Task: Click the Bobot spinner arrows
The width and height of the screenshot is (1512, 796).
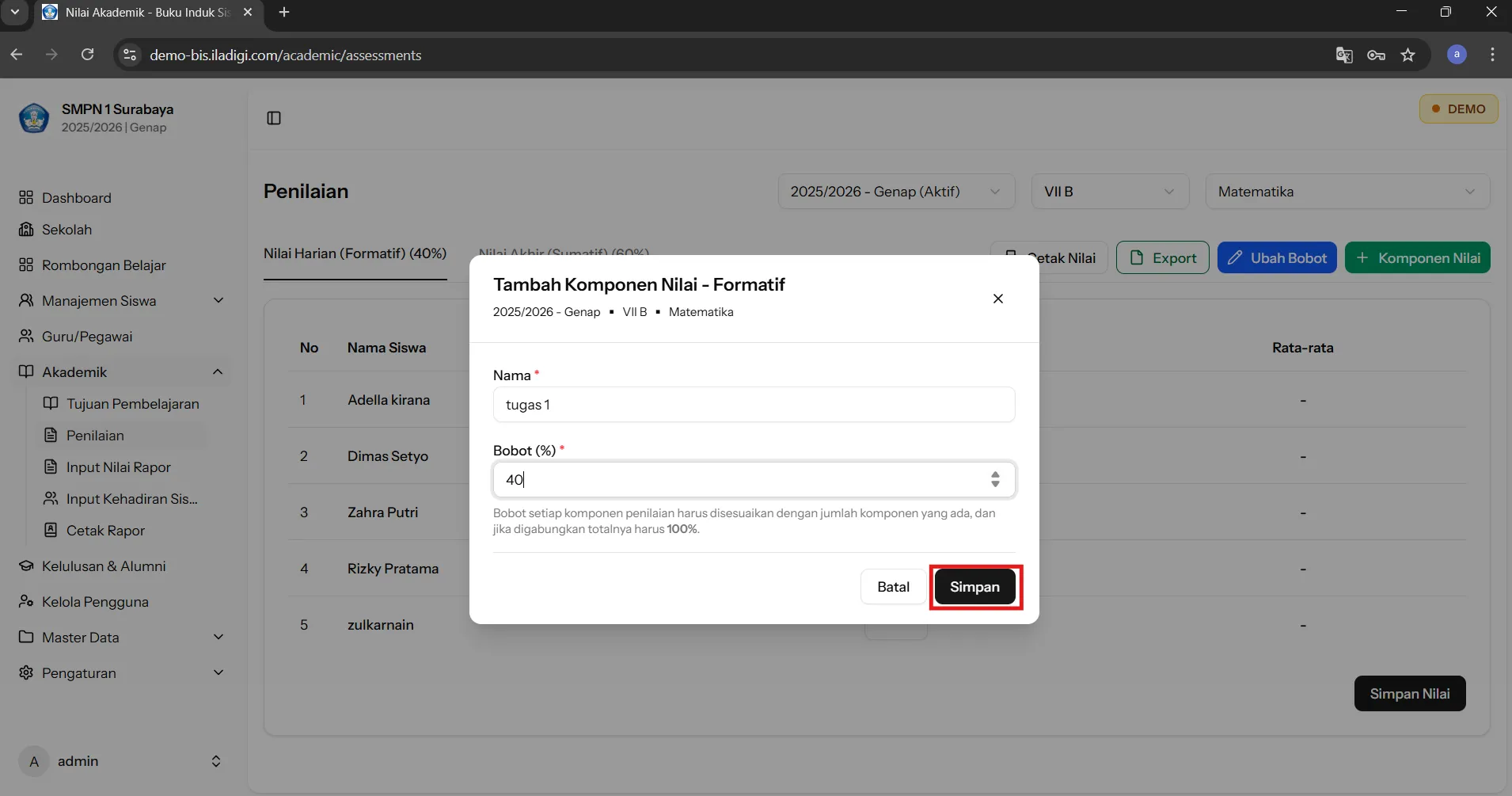Action: (x=995, y=479)
